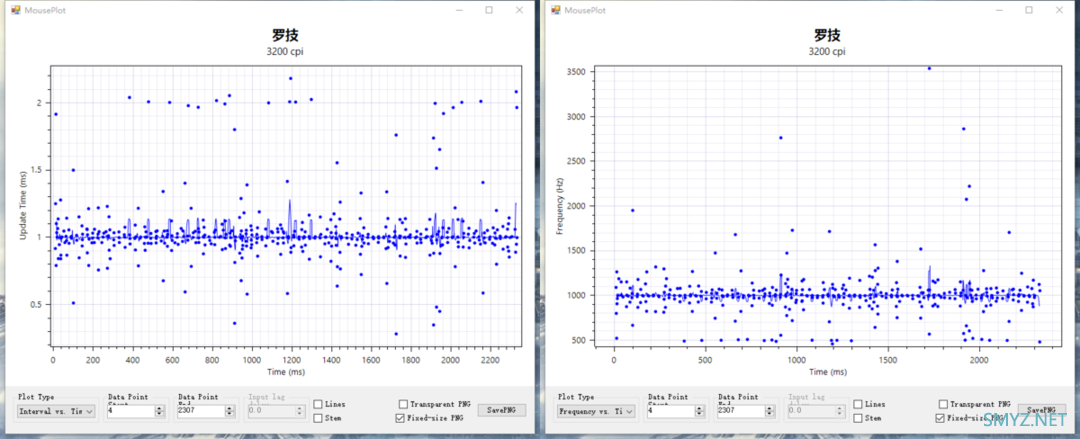Maximize the right MousePlot window
The image size is (1080, 439).
pos(1029,10)
